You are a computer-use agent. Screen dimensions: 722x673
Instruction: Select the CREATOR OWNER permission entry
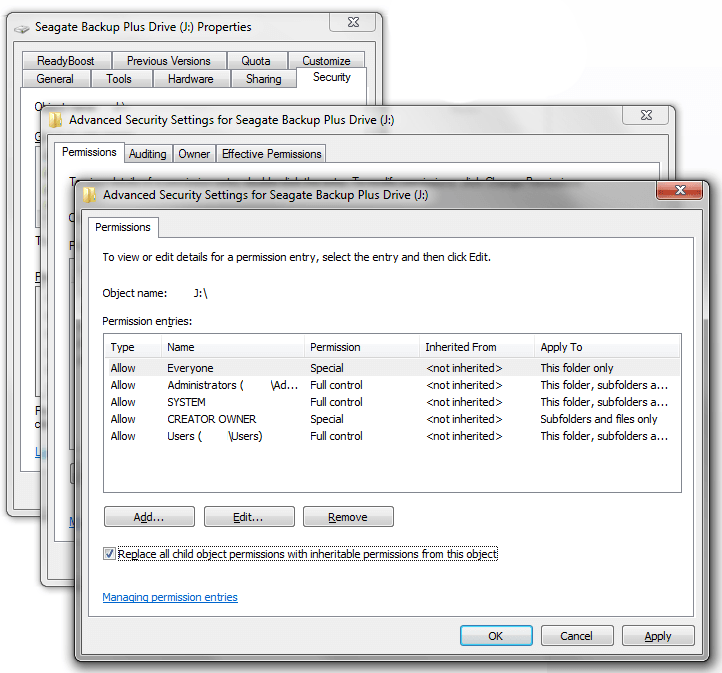pyautogui.click(x=392, y=419)
